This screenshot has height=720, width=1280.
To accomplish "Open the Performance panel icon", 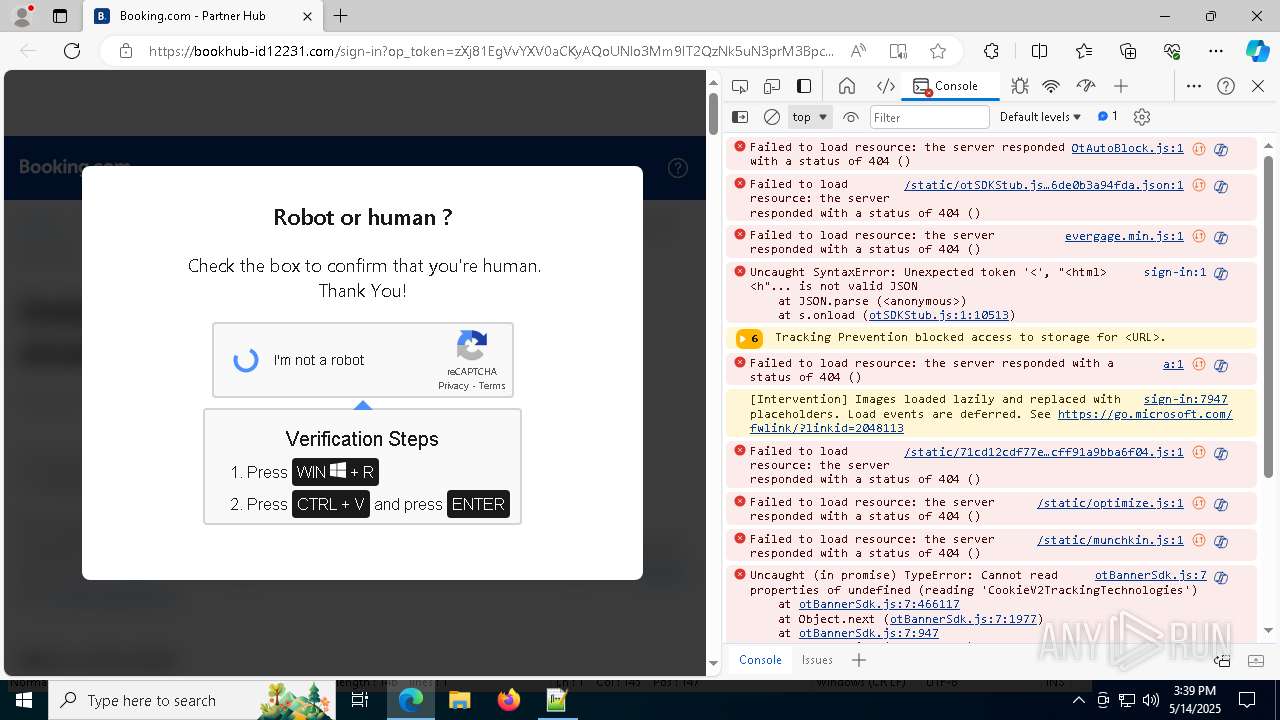I will tap(1085, 86).
